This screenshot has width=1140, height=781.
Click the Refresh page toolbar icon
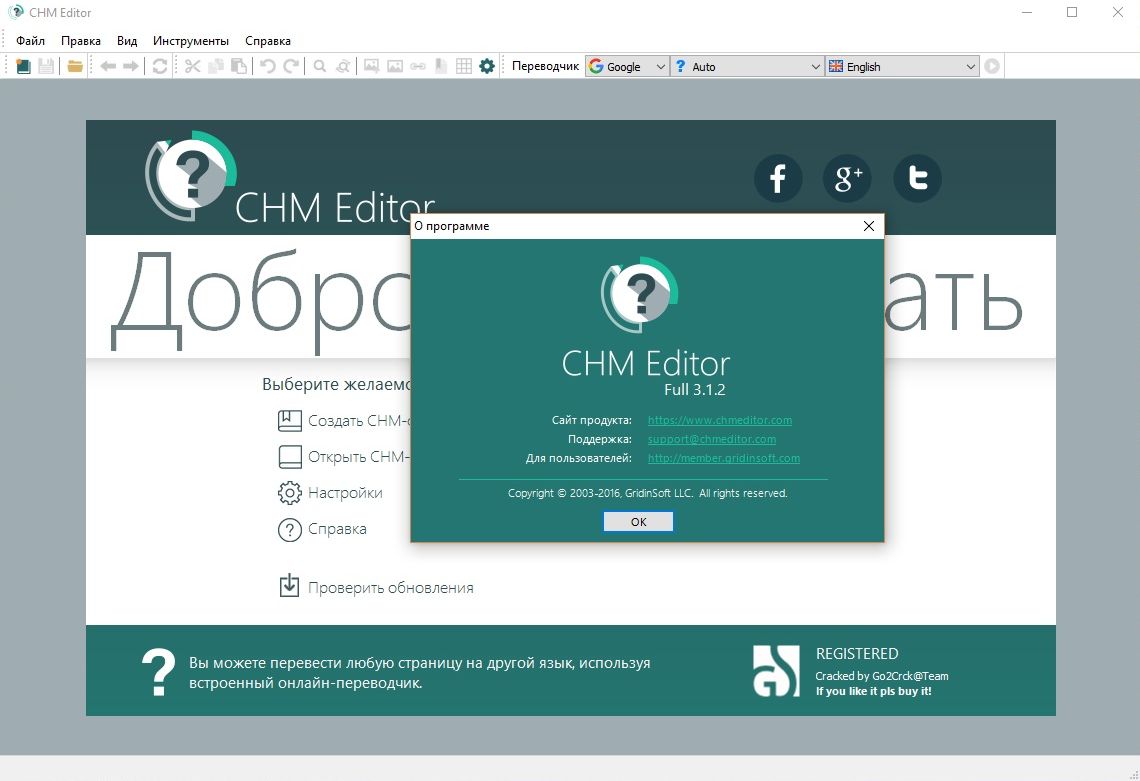tap(159, 65)
